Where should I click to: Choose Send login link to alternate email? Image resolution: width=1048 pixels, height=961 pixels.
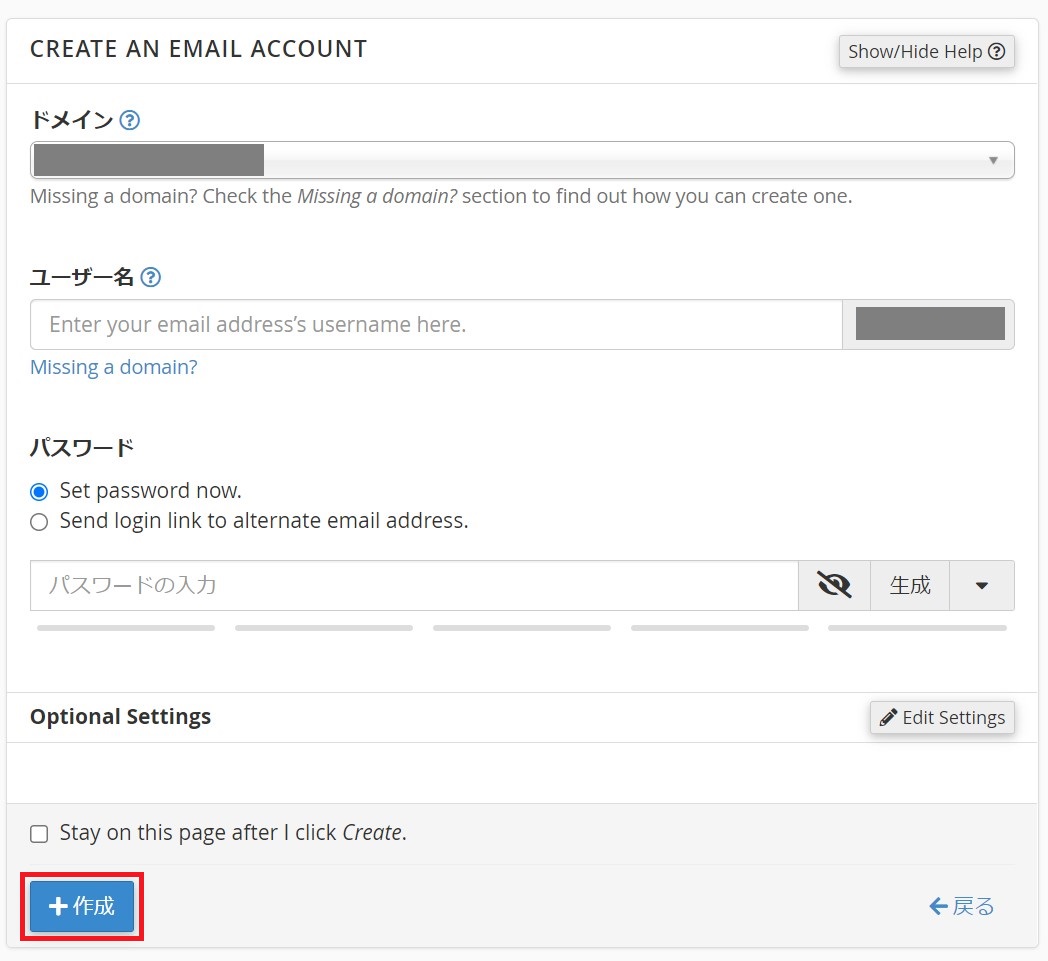tap(39, 521)
